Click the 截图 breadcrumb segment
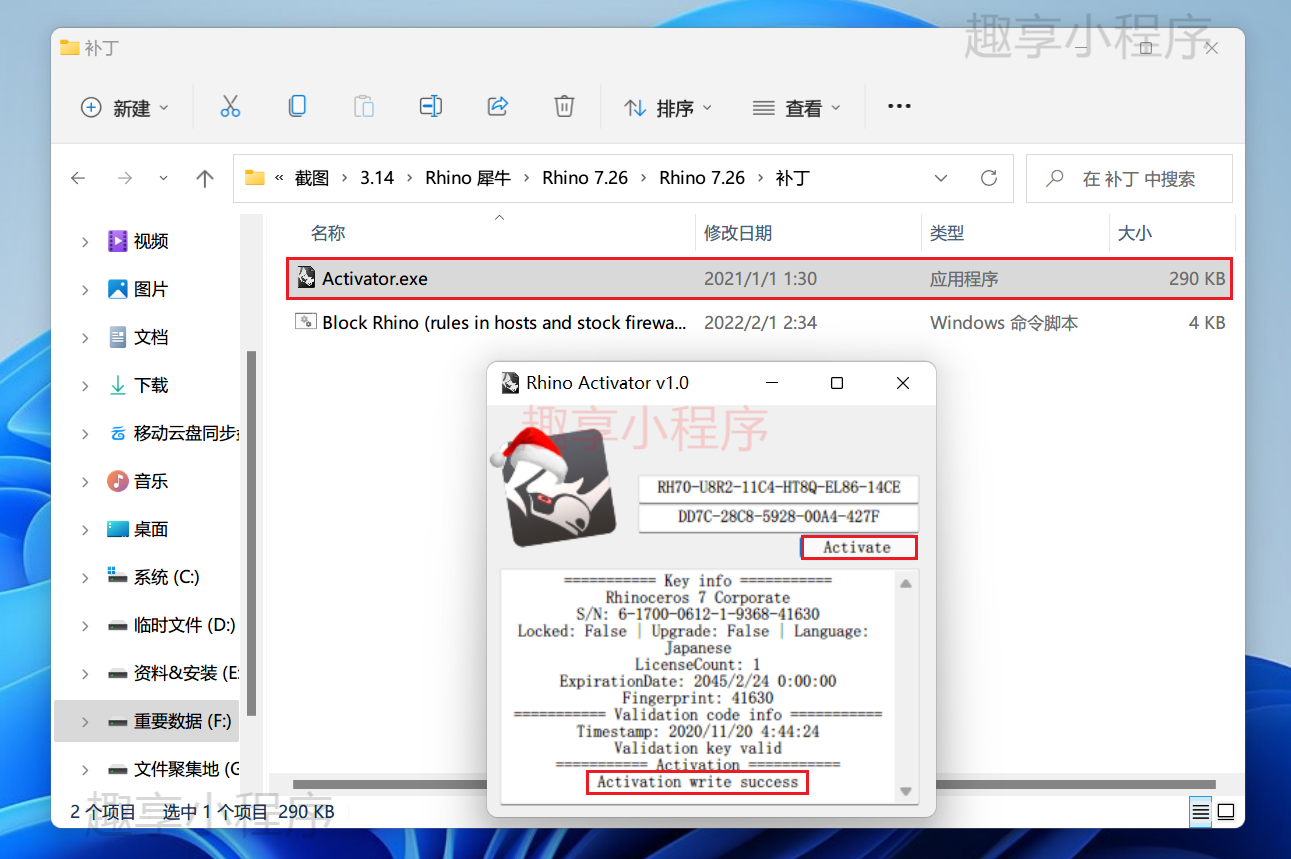Screen dimensions: 1291x859 [x=313, y=178]
